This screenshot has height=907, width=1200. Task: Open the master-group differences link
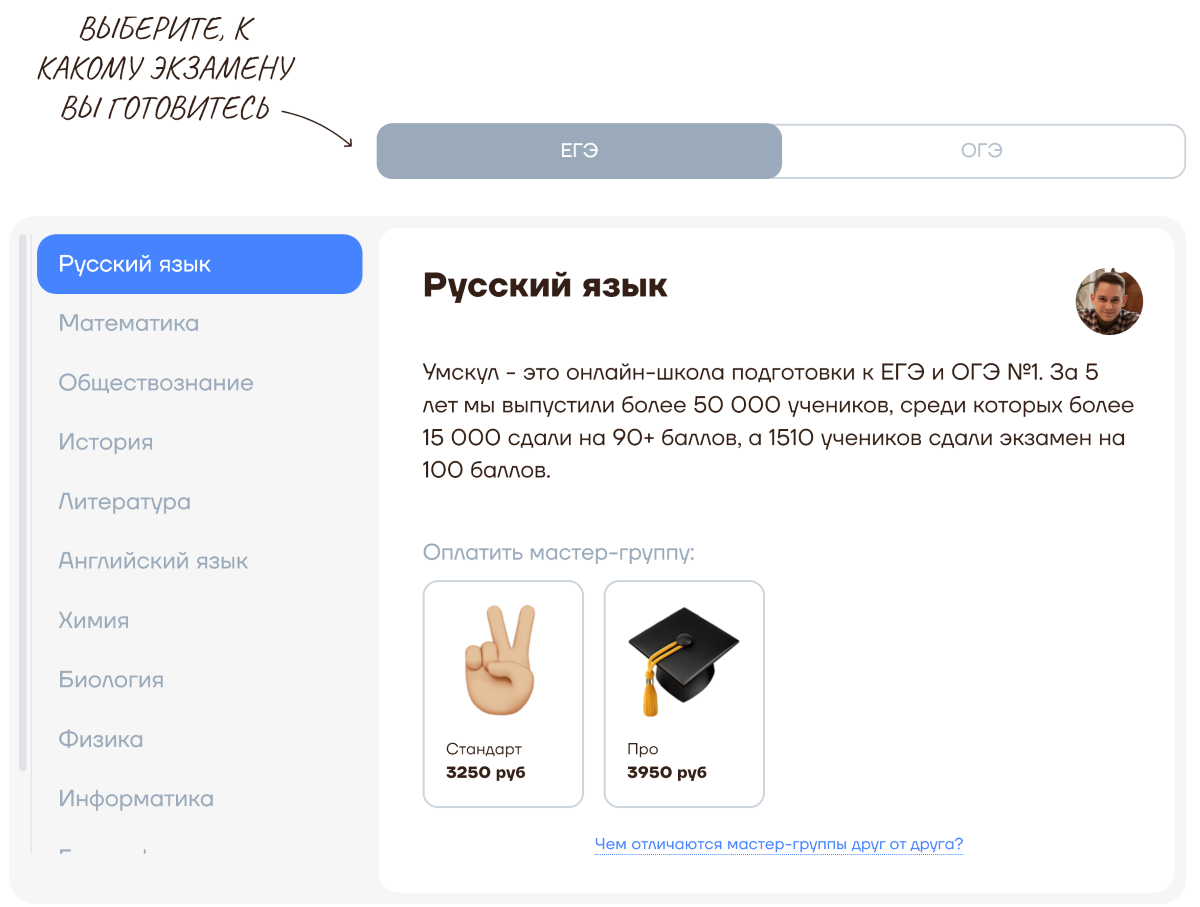[779, 845]
